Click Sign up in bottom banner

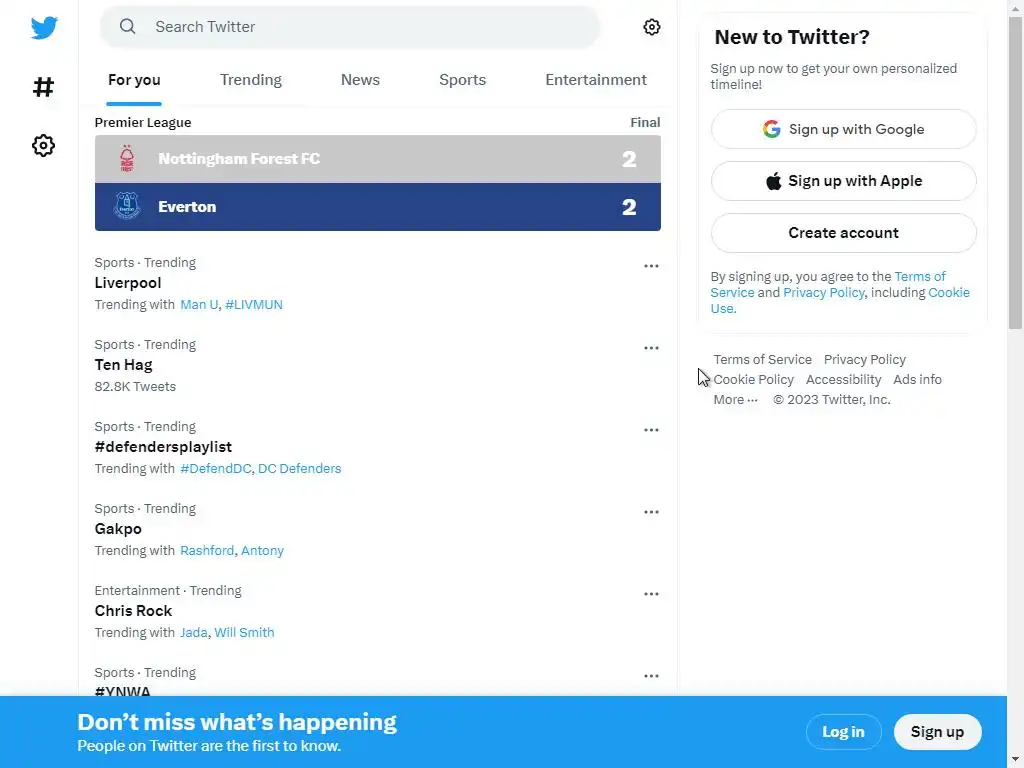937,731
